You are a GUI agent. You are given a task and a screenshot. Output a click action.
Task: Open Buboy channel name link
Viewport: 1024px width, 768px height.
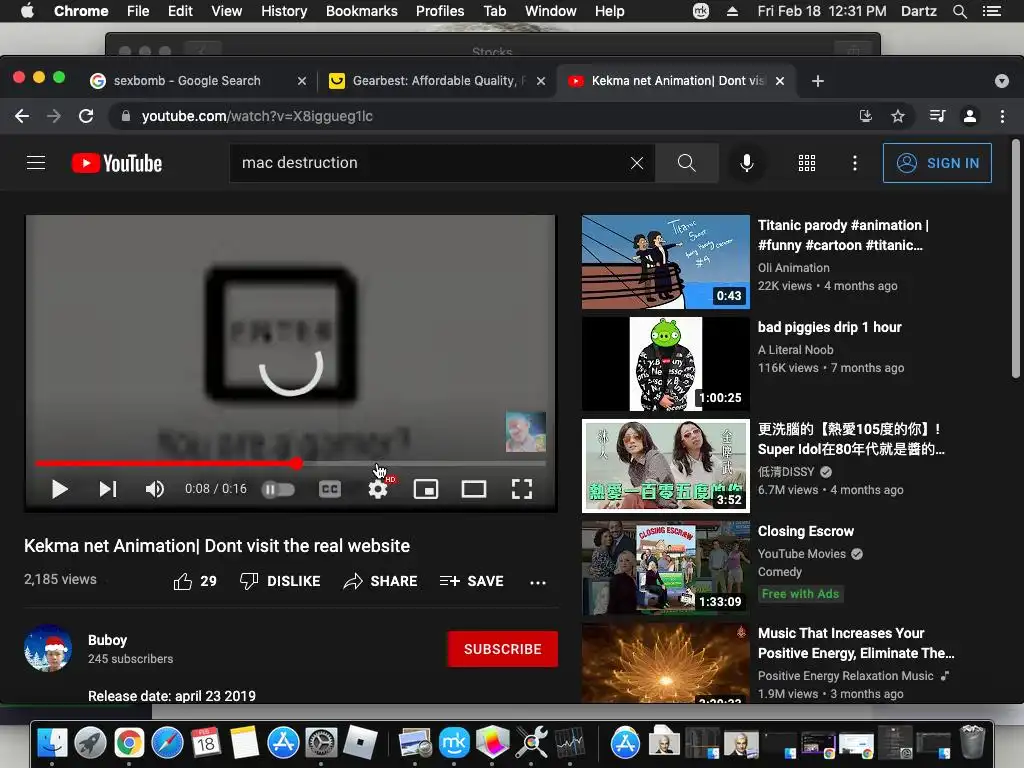tap(107, 640)
